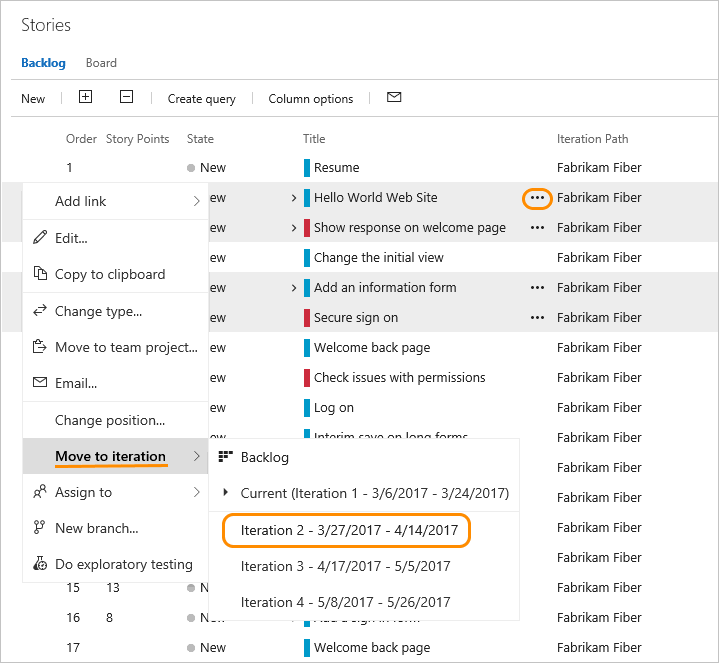Switch to the Board tab
Screen dimensions: 719x663
click(101, 63)
